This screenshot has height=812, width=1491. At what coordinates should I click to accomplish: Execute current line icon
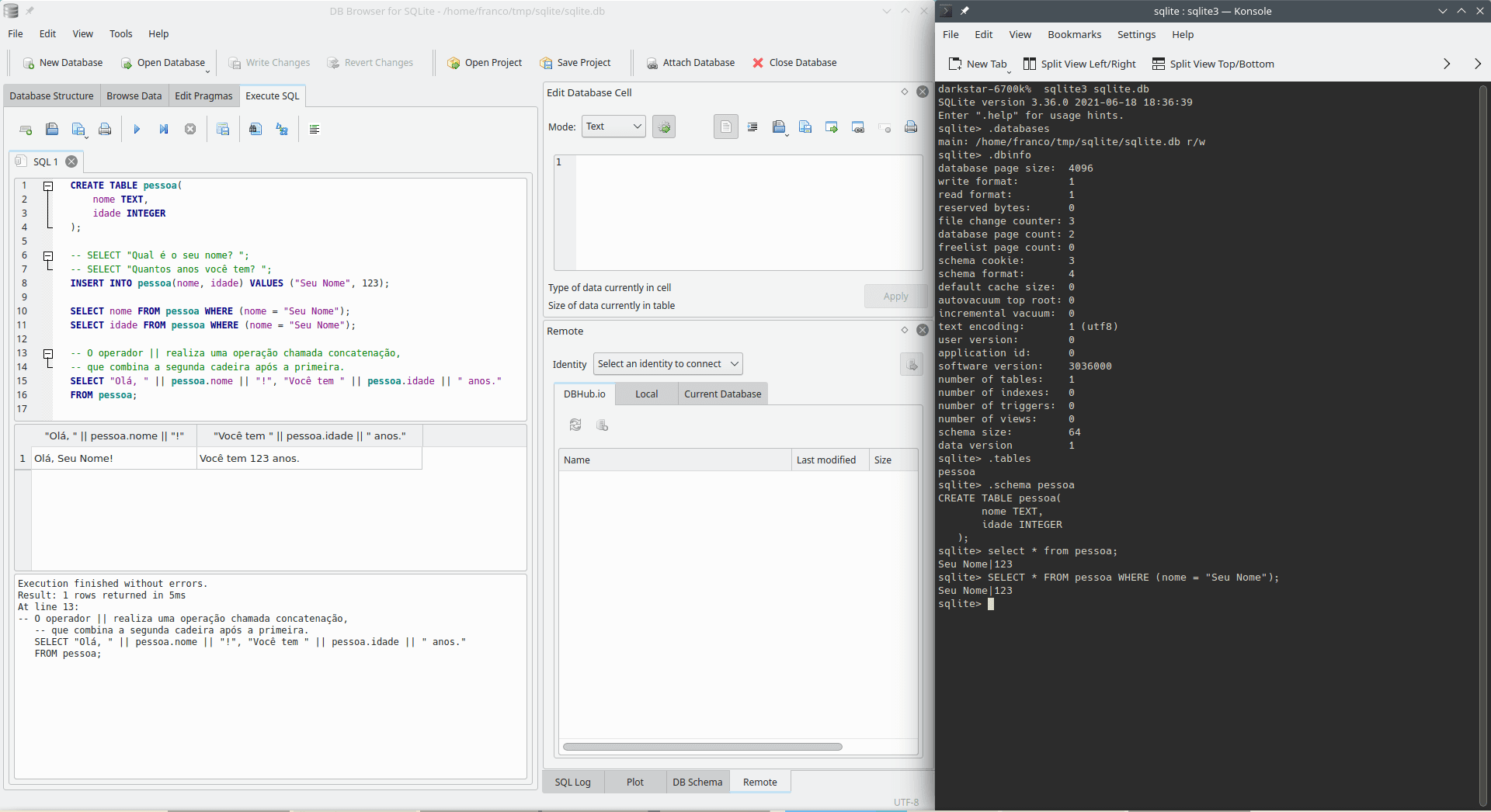click(164, 129)
